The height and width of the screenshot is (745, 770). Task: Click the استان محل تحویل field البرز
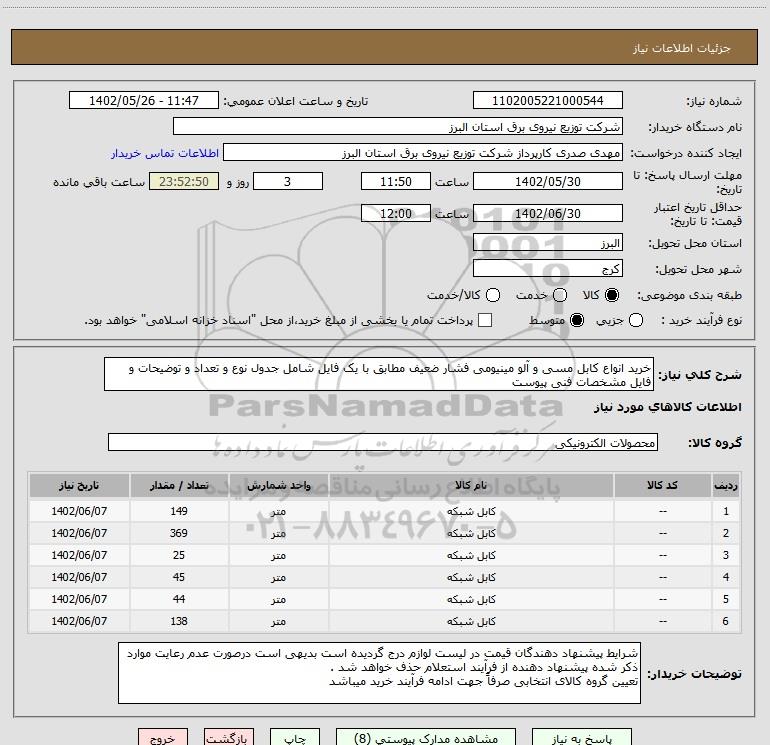548,242
